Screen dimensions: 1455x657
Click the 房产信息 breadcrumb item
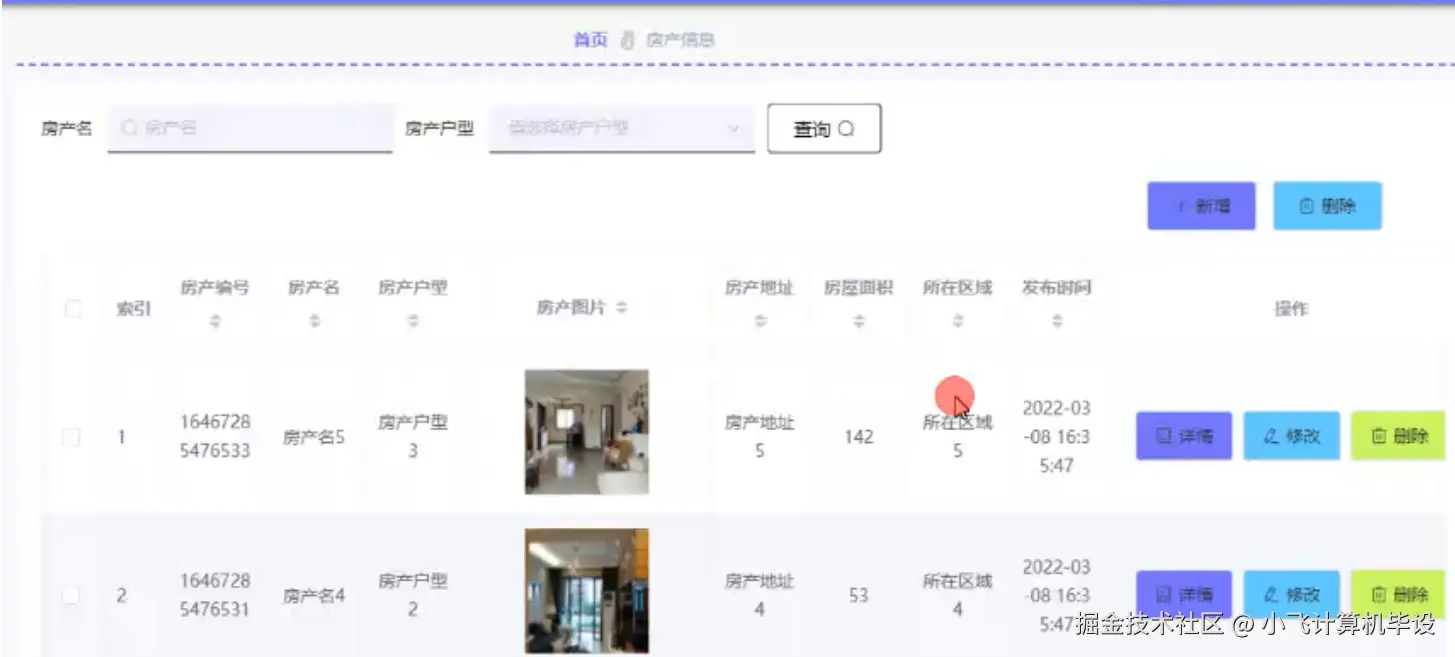(680, 40)
